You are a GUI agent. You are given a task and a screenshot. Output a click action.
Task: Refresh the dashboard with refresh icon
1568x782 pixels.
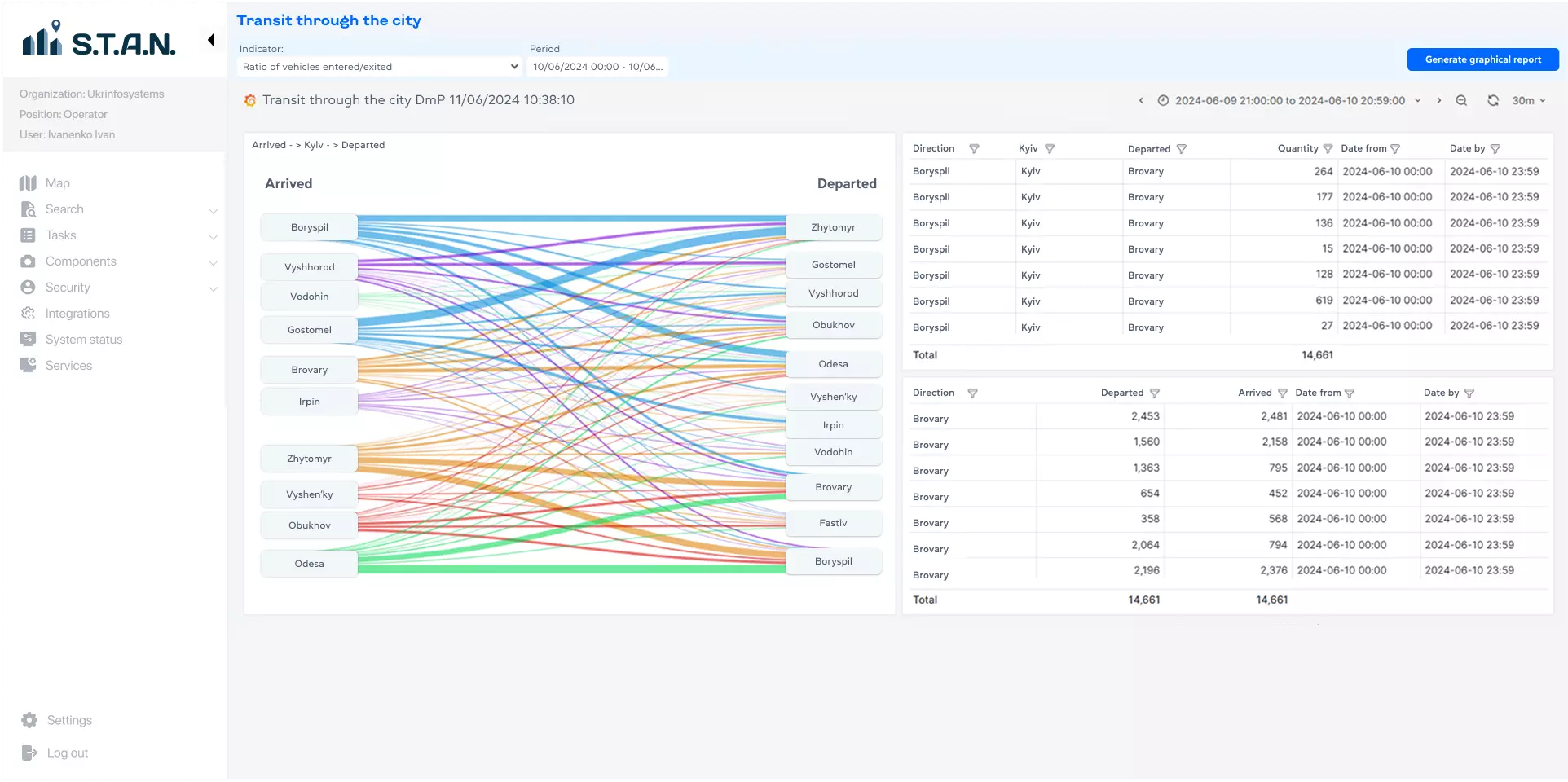(x=1493, y=100)
